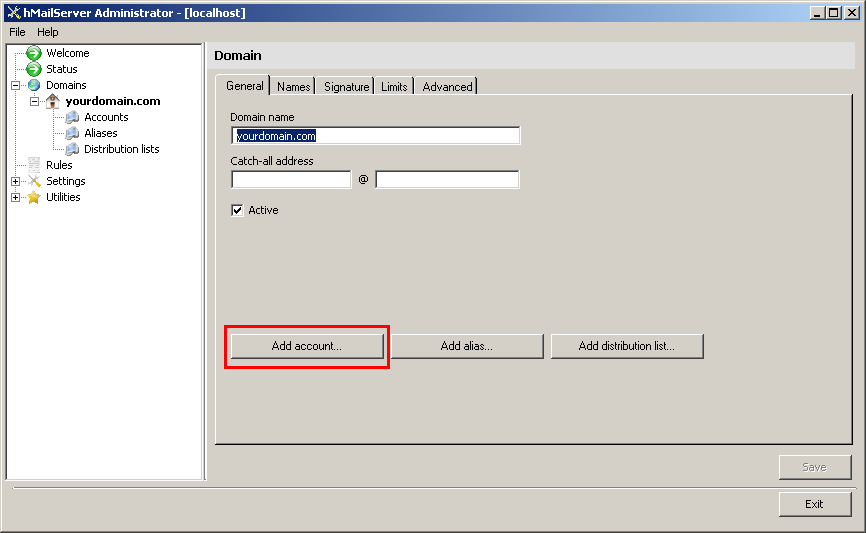Click the green arrow icon beside Status
This screenshot has width=866, height=533.
click(34, 69)
